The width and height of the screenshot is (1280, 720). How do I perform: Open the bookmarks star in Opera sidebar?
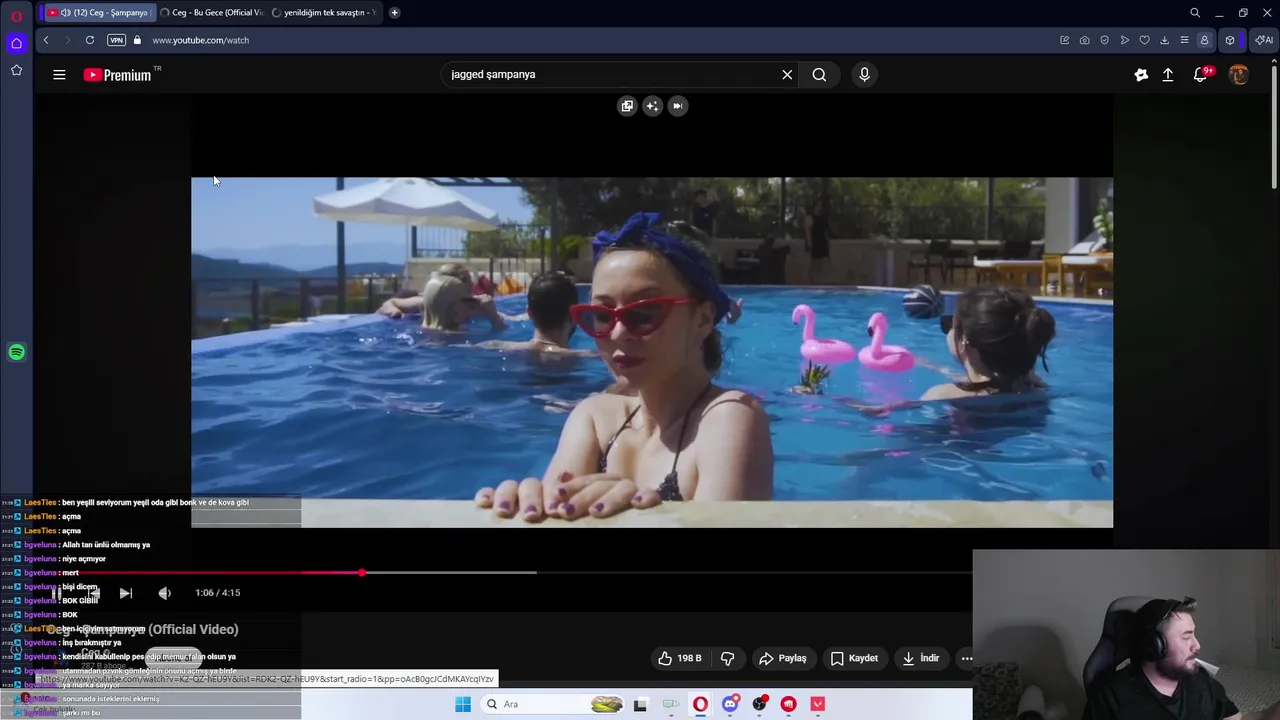(x=16, y=70)
